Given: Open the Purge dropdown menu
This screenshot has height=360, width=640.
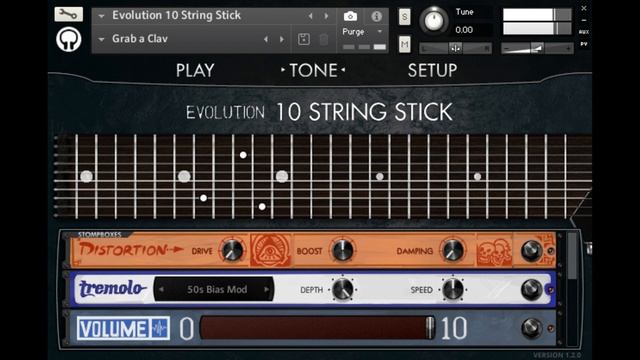Looking at the screenshot, I should (362, 31).
